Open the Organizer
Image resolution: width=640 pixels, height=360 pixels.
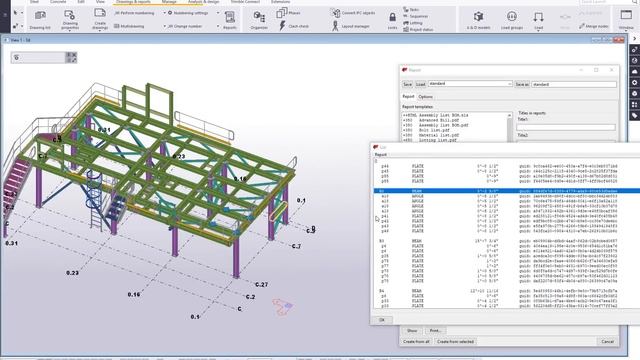(x=259, y=20)
